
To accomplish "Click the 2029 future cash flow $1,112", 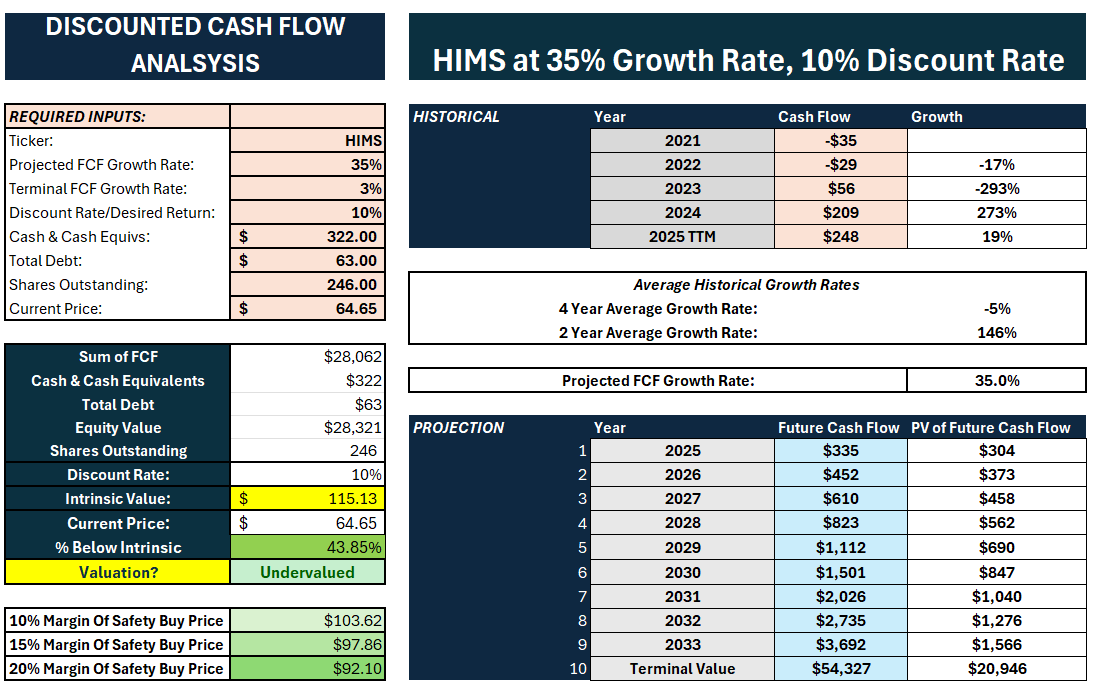I will point(841,548).
